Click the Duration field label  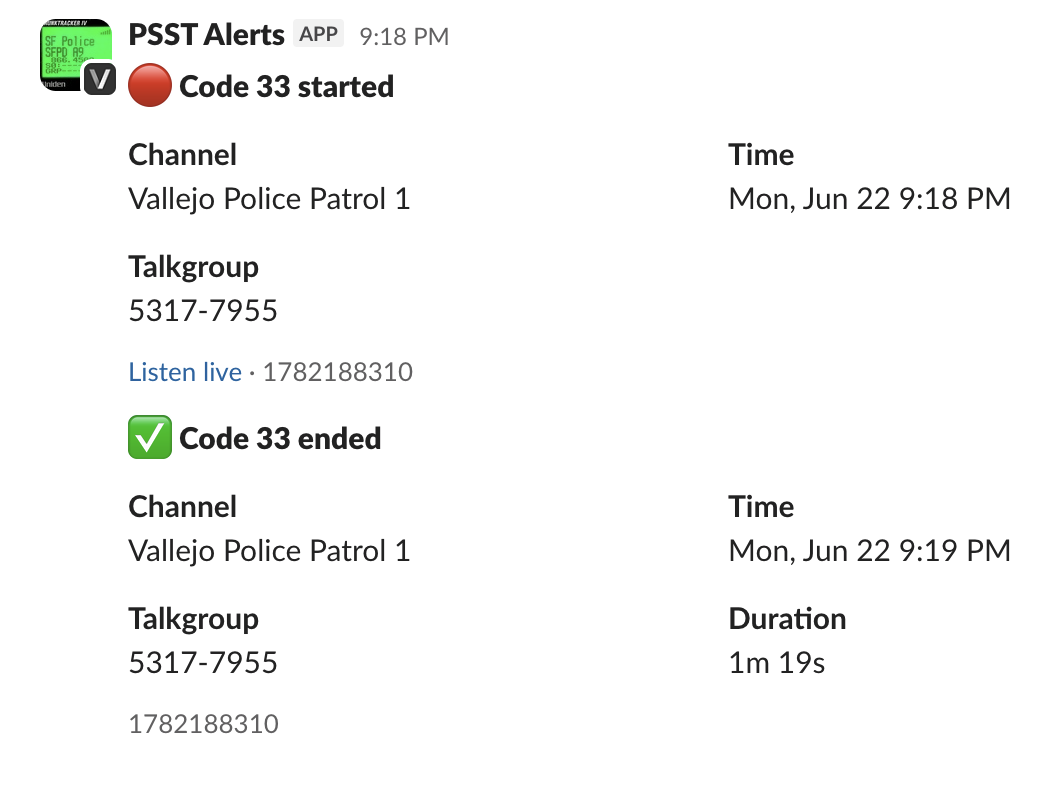click(x=787, y=618)
